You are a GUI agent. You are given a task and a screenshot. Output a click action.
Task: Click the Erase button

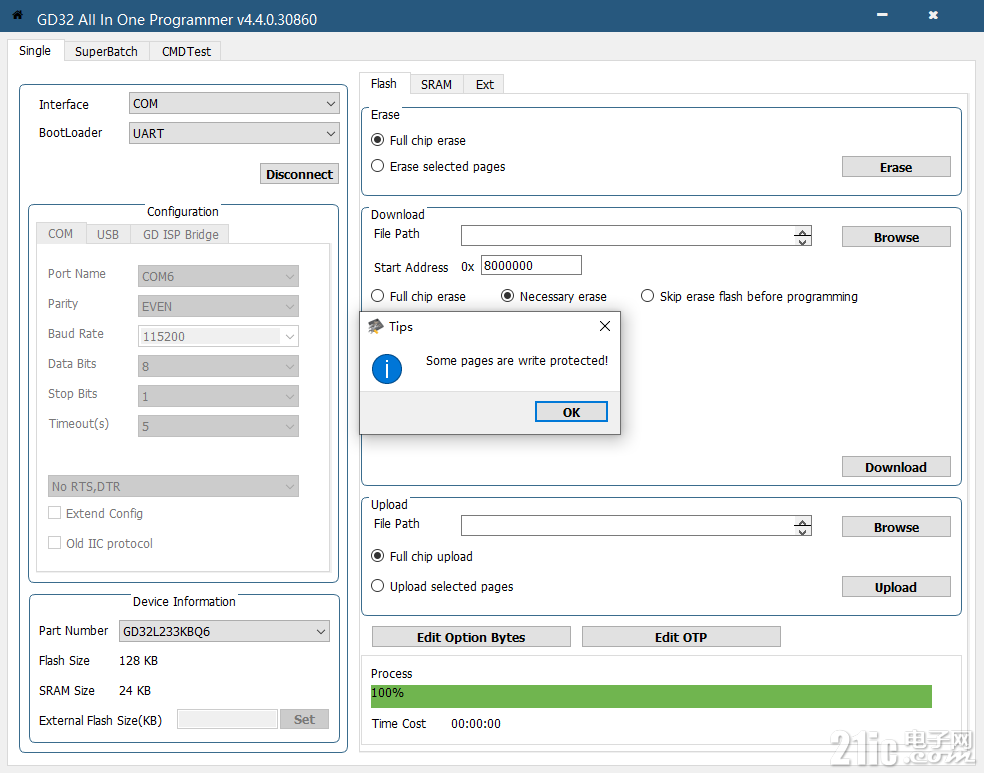click(x=896, y=167)
